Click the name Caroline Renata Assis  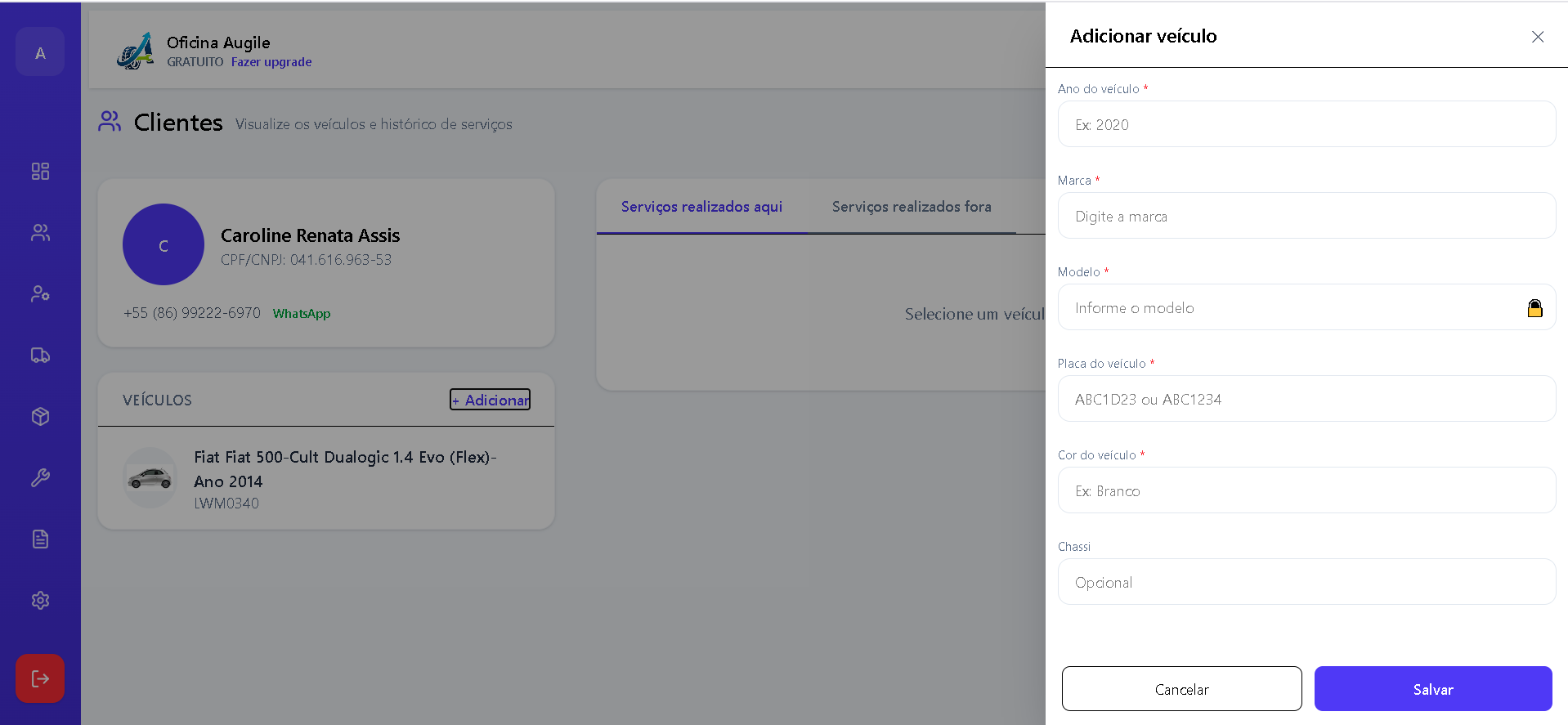coord(311,235)
